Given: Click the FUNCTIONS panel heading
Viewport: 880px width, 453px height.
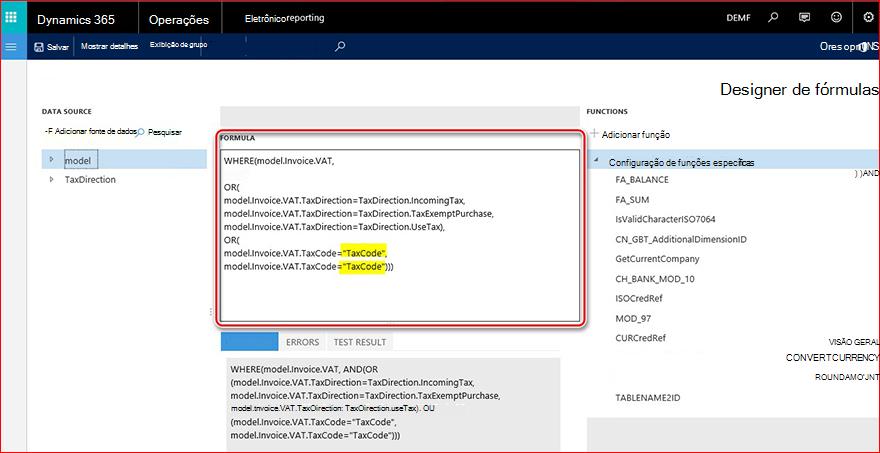Looking at the screenshot, I should click(x=607, y=112).
